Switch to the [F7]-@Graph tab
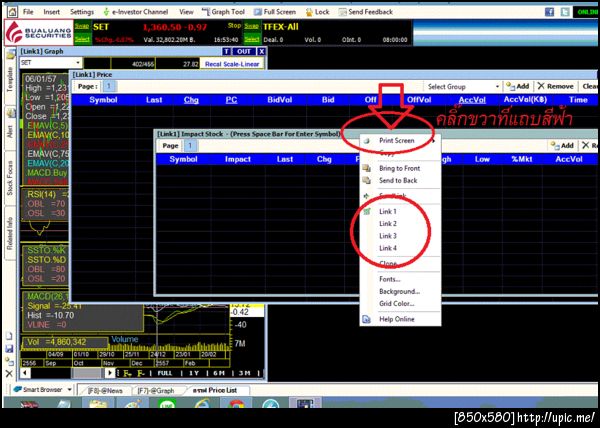 pos(155,391)
